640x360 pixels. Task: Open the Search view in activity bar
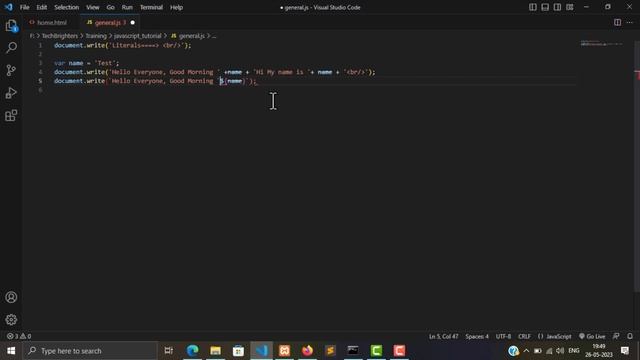pyautogui.click(x=11, y=48)
